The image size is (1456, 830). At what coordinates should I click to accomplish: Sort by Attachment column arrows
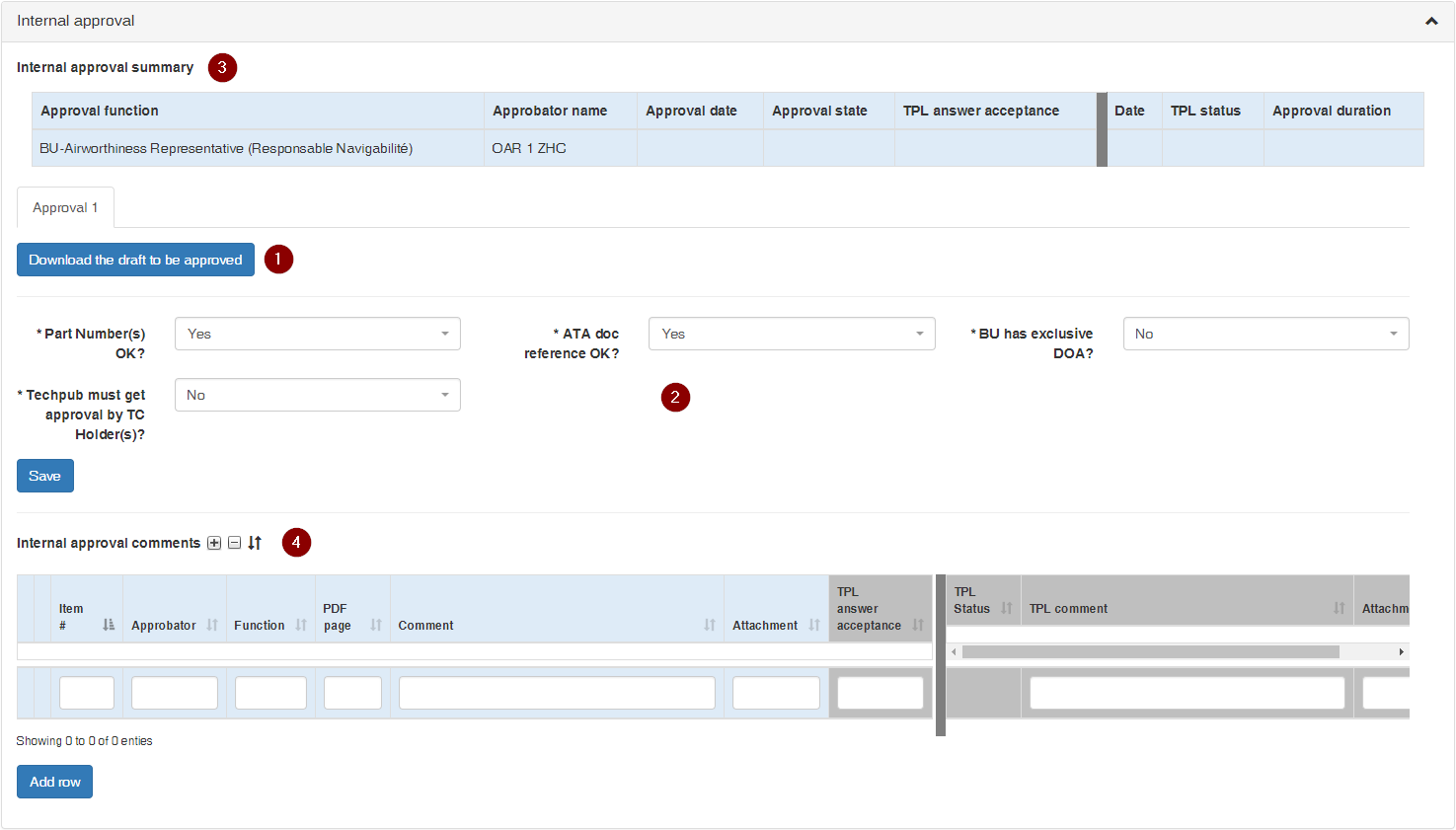tap(814, 625)
